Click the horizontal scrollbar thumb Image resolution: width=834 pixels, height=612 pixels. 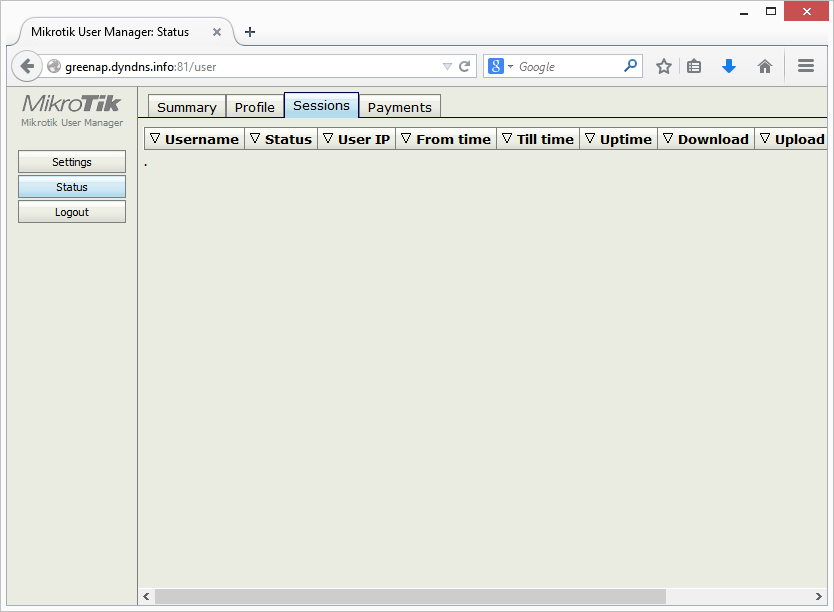point(410,597)
